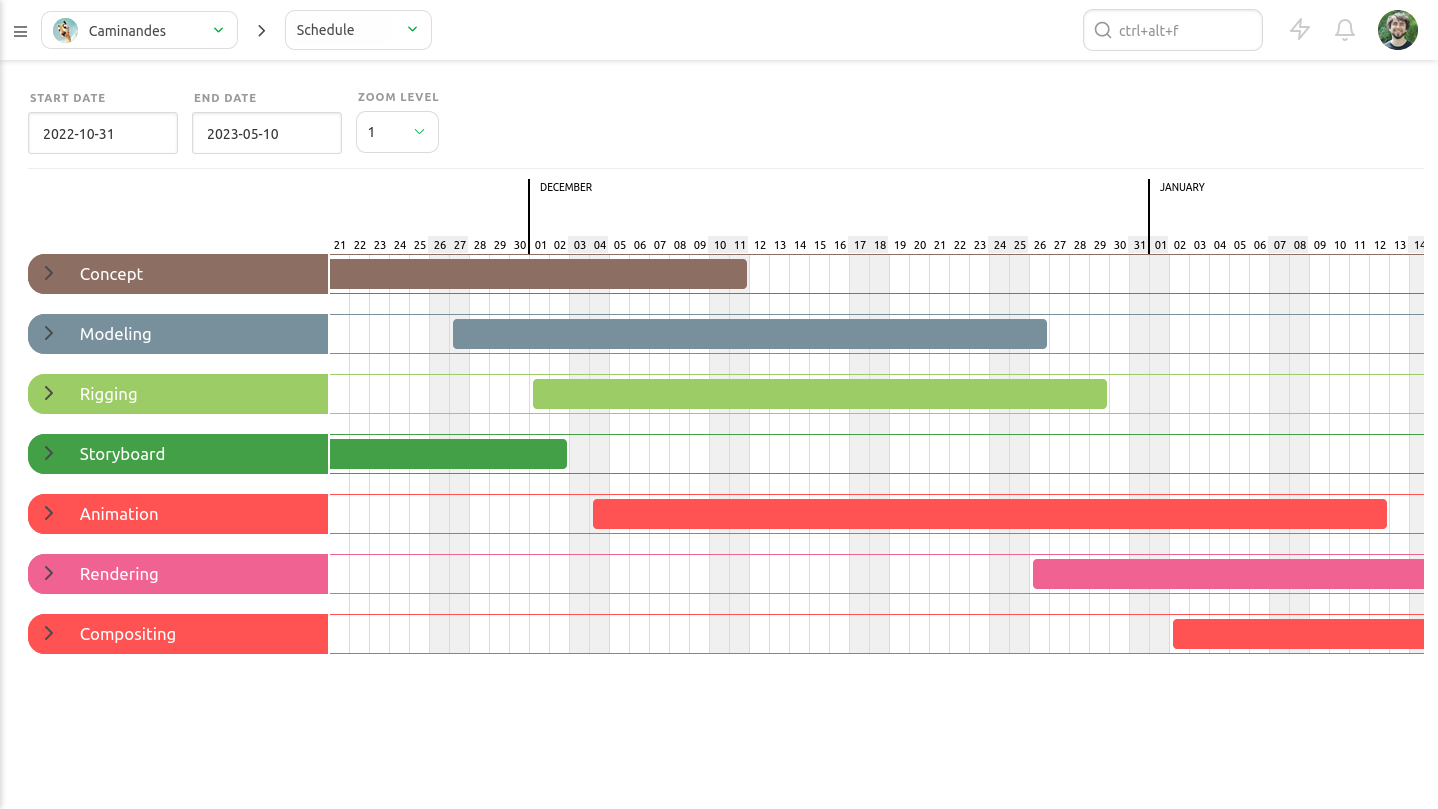1438x809 pixels.
Task: Click the End Date input field
Action: coord(267,133)
